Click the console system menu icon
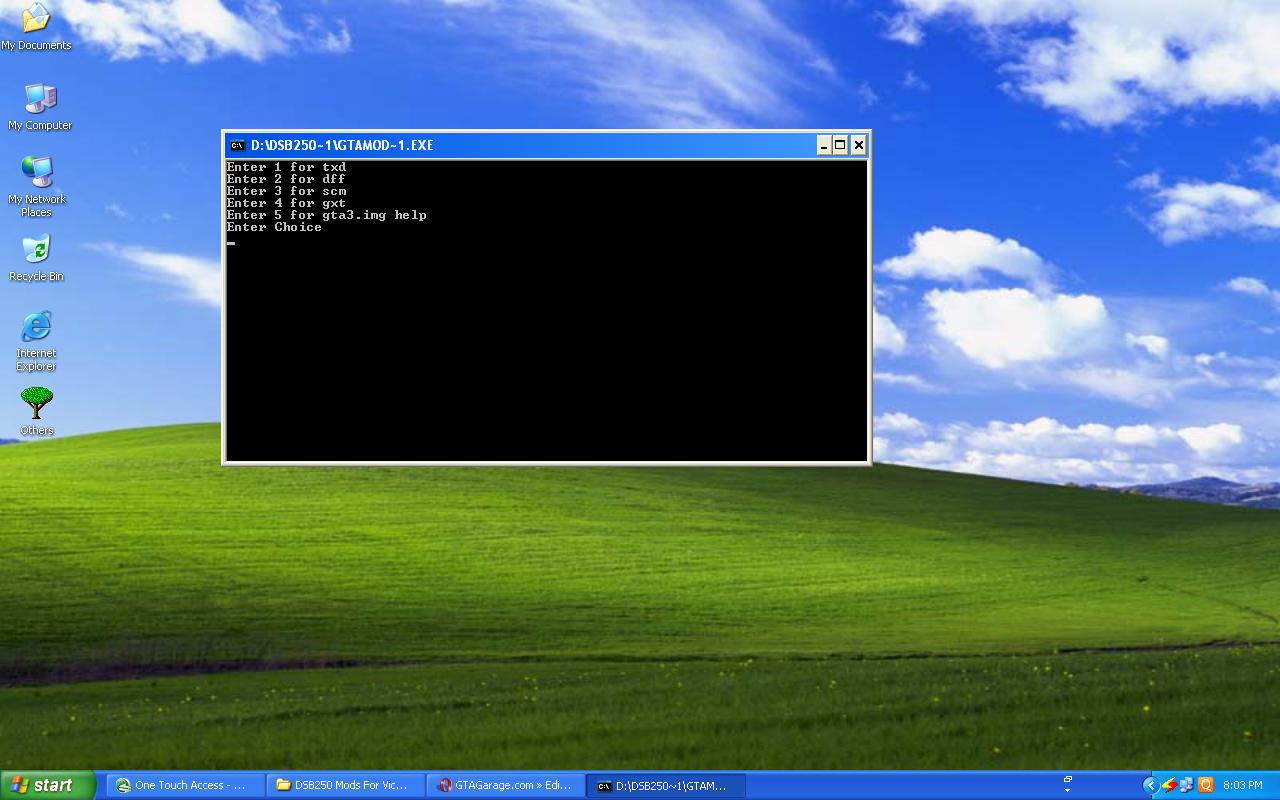This screenshot has width=1280, height=800. (x=237, y=145)
